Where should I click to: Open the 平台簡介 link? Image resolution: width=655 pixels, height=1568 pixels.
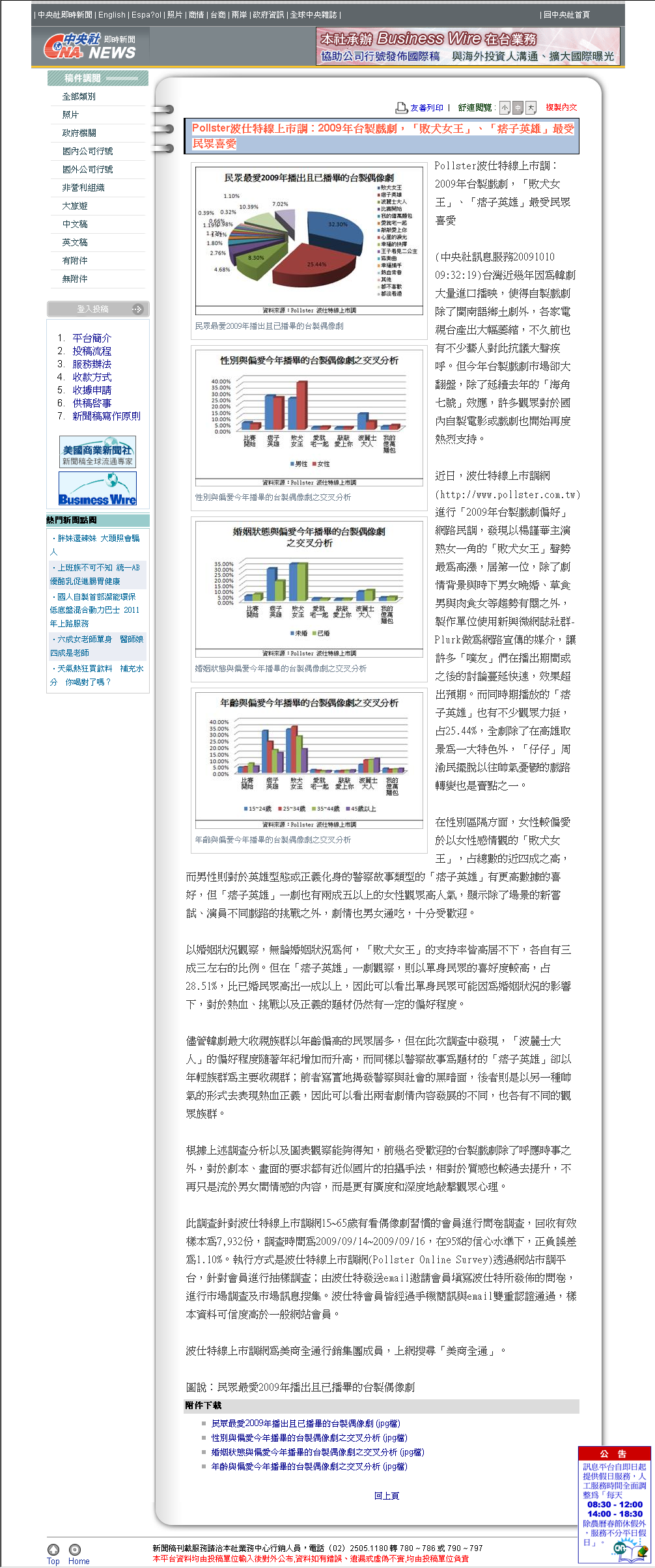tap(92, 338)
